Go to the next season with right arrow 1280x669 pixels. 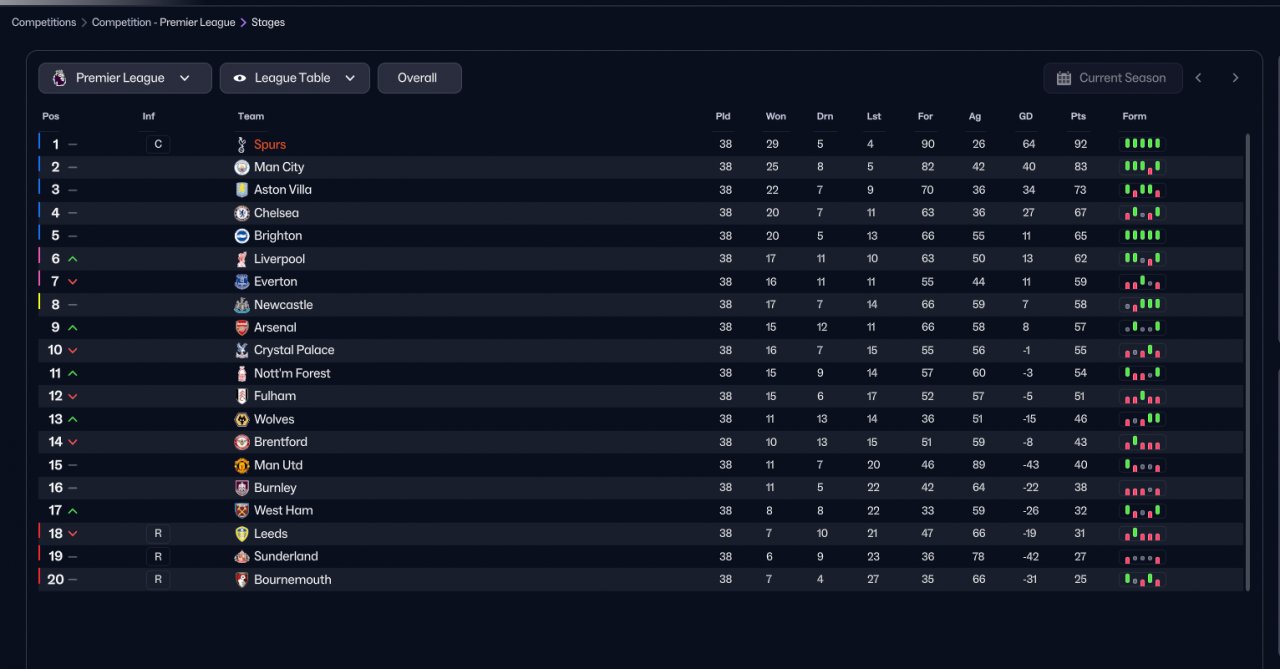pyautogui.click(x=1235, y=78)
